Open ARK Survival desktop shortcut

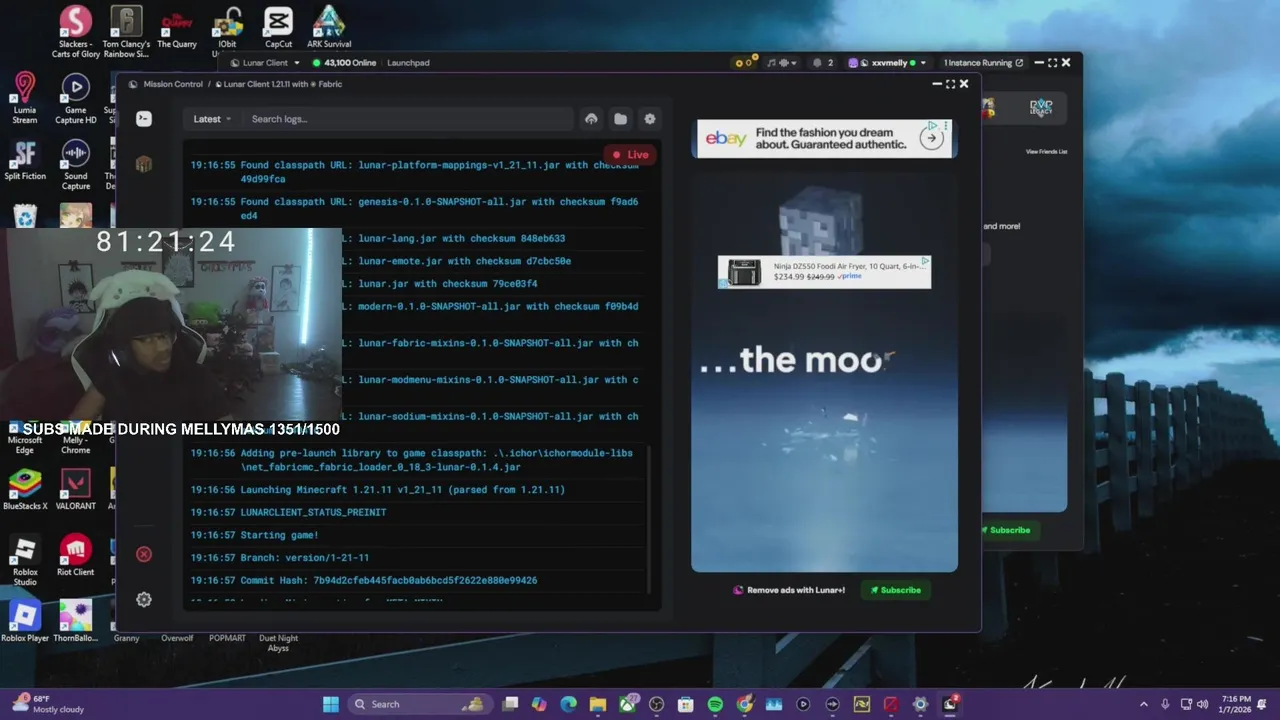pos(329,28)
